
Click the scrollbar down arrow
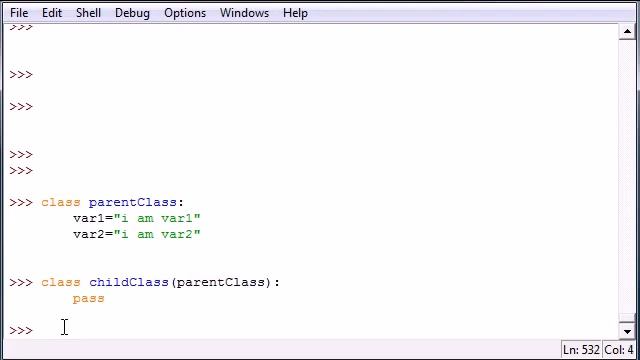pyautogui.click(x=627, y=331)
